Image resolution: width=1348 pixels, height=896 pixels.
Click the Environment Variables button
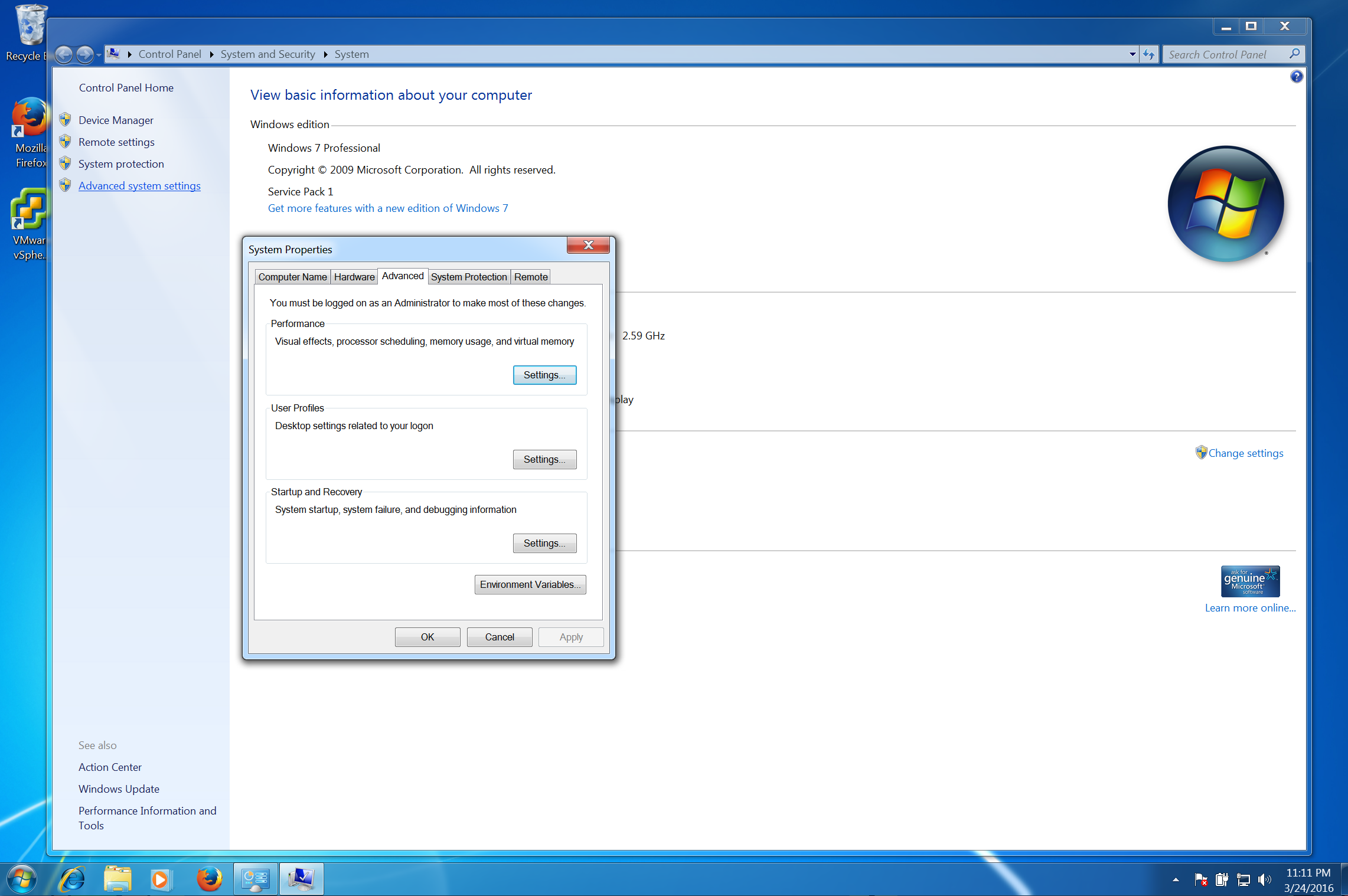pos(529,584)
